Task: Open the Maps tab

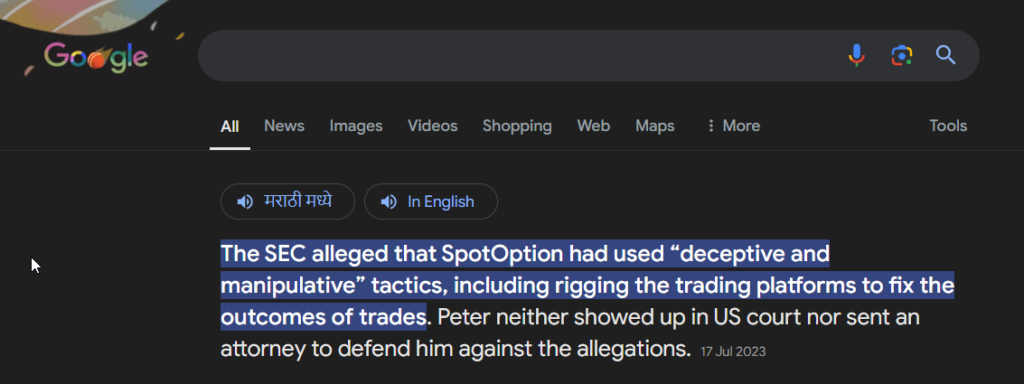Action: [x=654, y=125]
